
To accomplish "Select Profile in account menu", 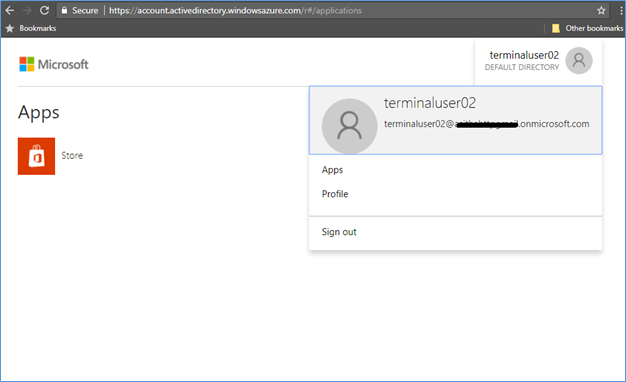I will [x=335, y=194].
